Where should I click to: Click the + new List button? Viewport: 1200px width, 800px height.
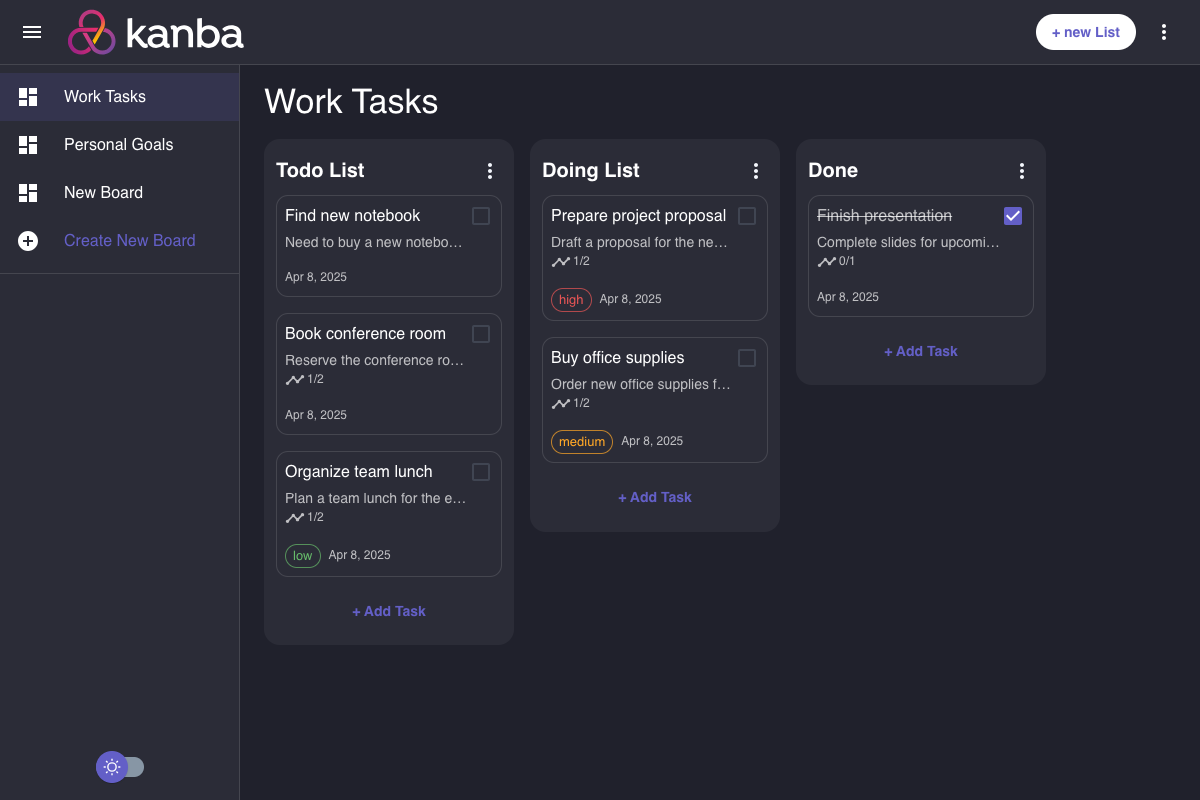[x=1086, y=32]
